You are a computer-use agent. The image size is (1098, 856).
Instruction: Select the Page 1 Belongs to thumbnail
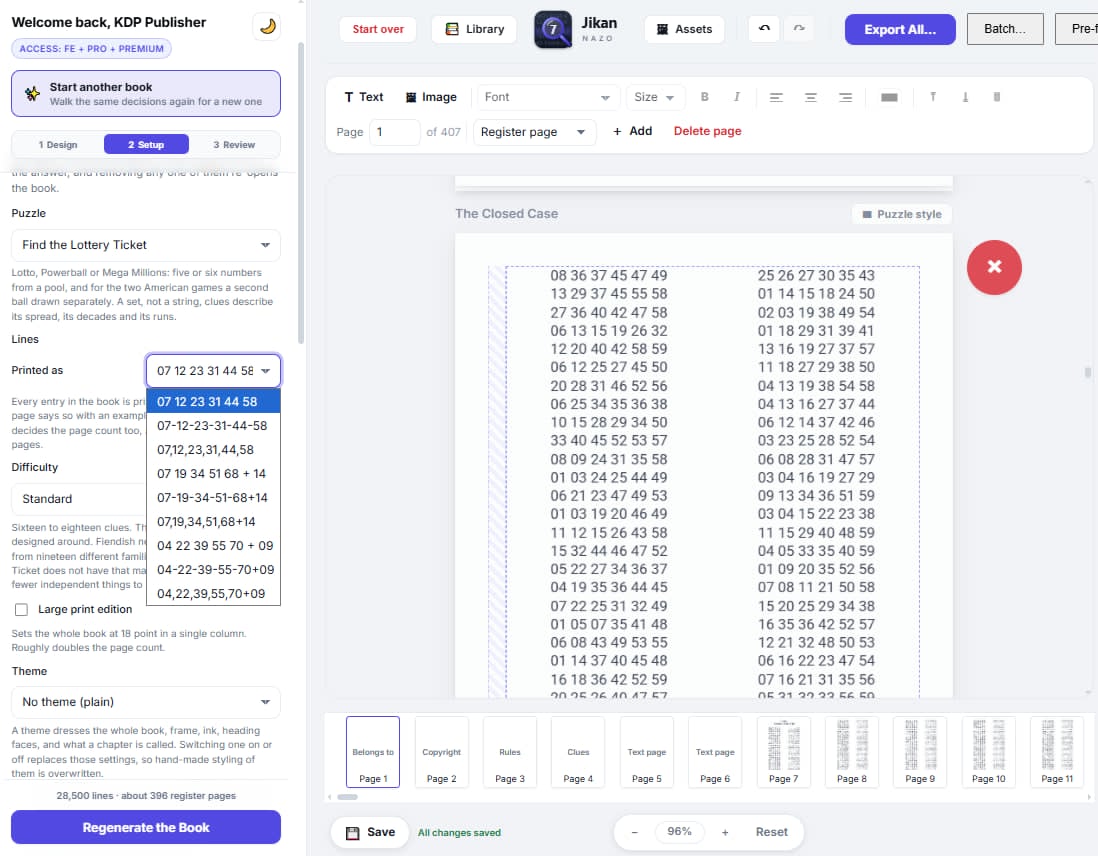373,752
